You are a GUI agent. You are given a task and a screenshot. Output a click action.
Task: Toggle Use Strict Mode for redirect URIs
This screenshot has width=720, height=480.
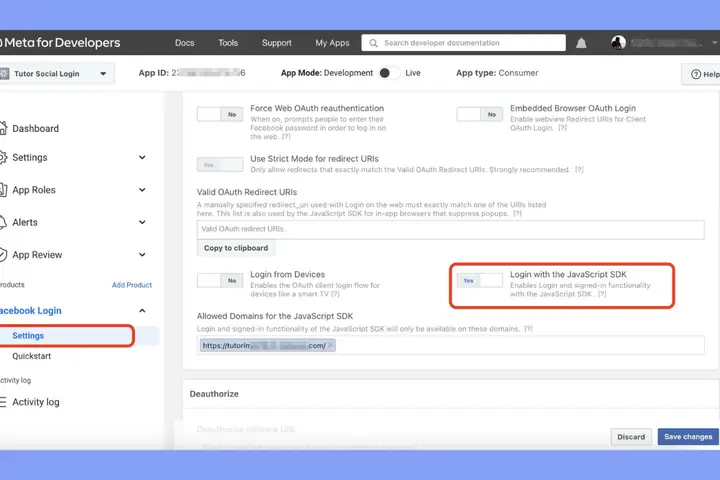(220, 165)
